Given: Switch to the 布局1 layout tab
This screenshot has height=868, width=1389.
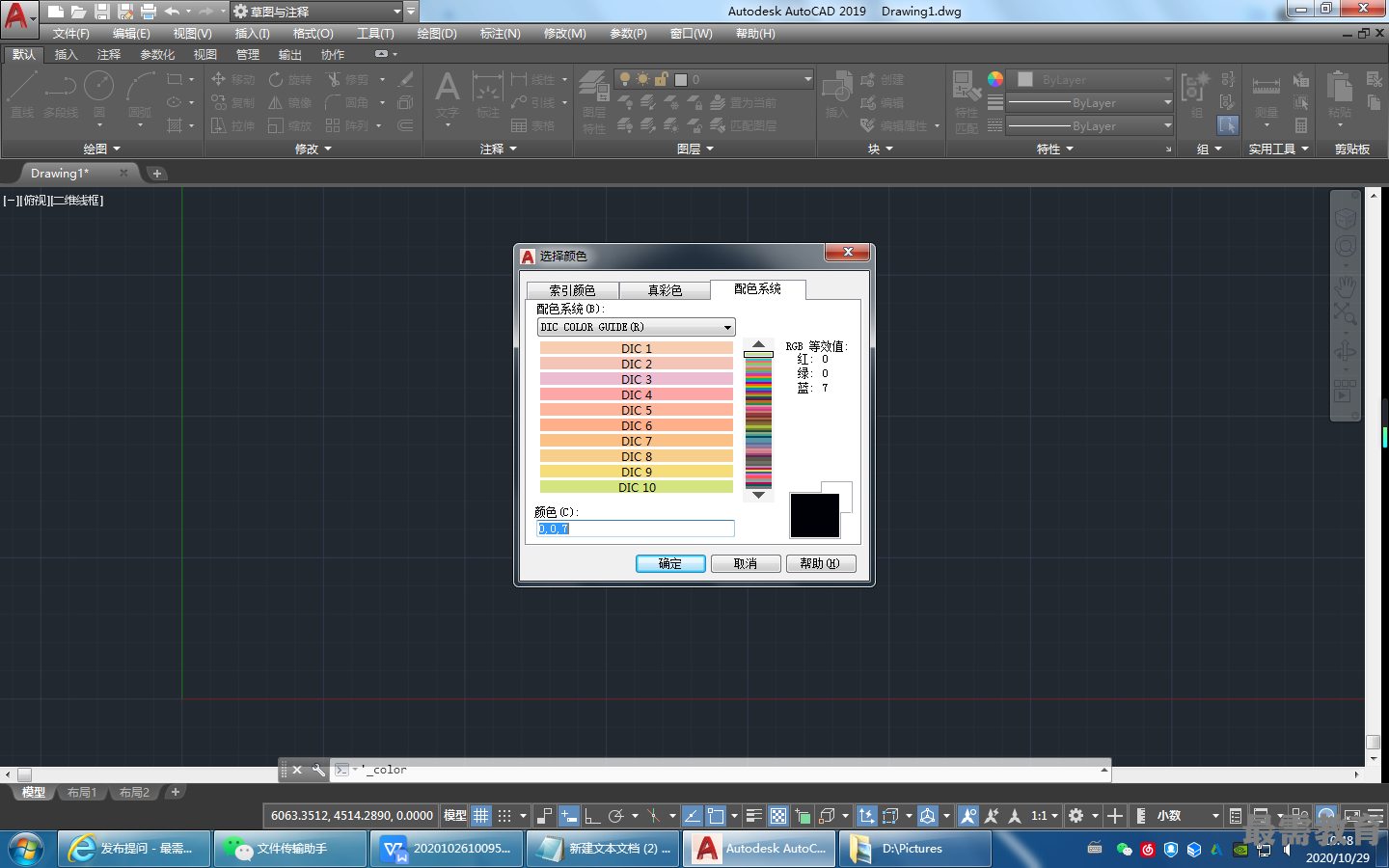Looking at the screenshot, I should tap(82, 793).
